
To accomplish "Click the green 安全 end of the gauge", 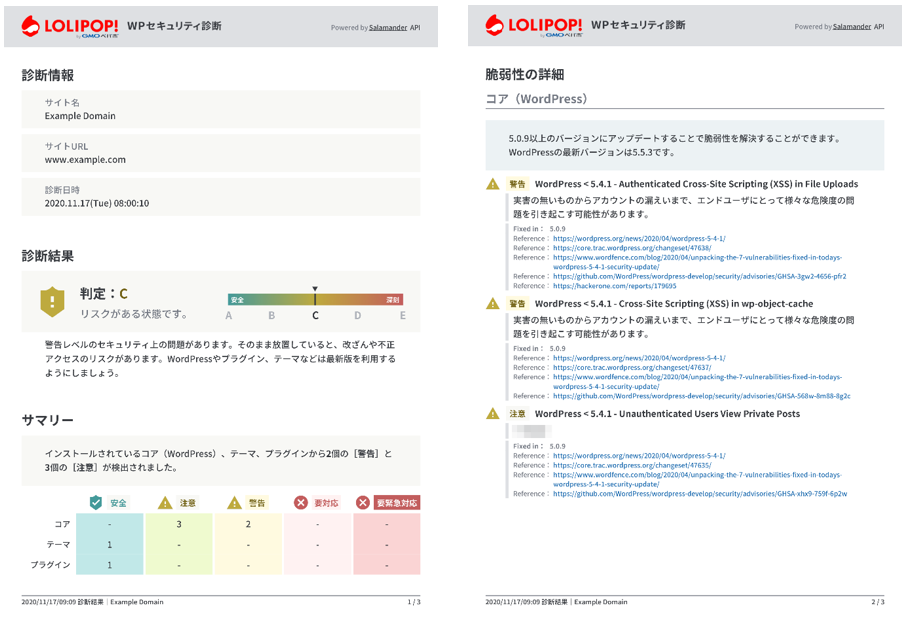I will tap(237, 300).
